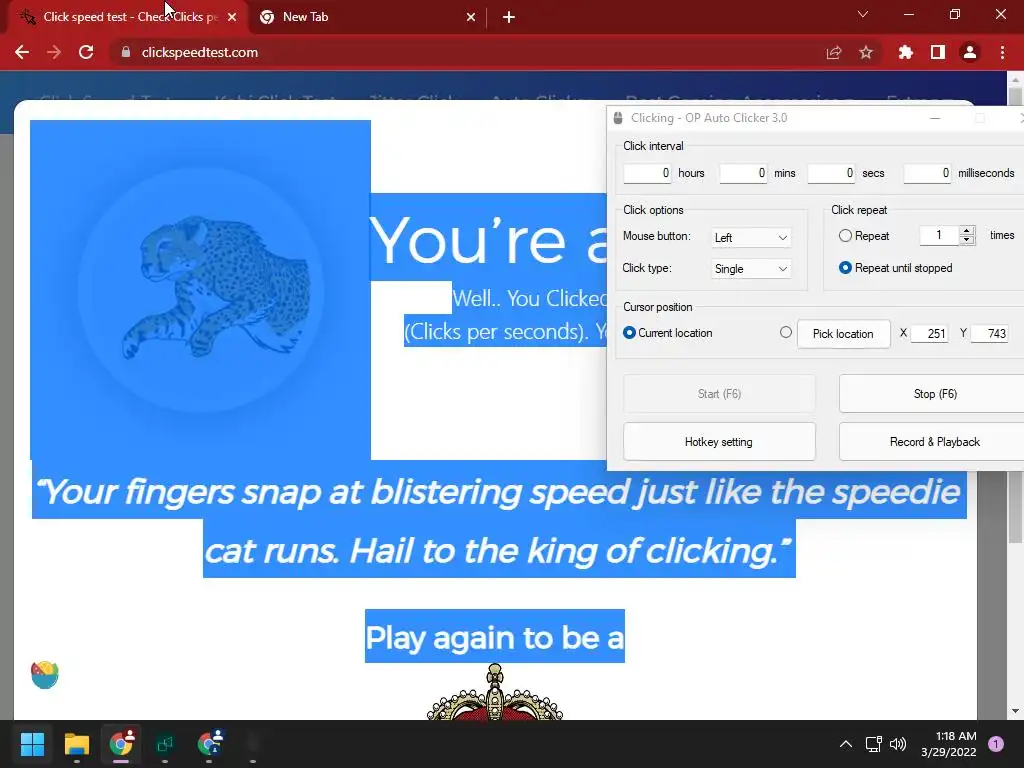Open the Chrome profile avatar
This screenshot has height=768, width=1024.
click(970, 52)
